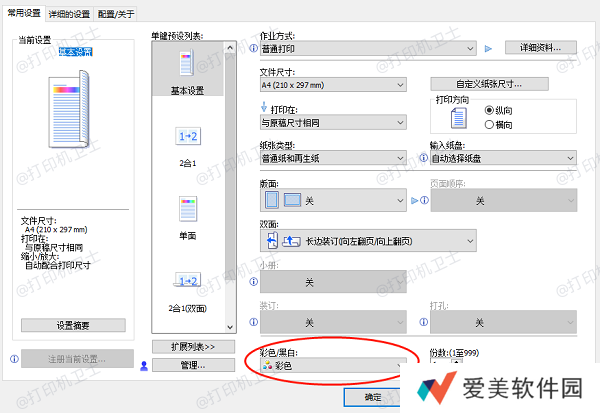The width and height of the screenshot is (600, 413).
Task: Click landscape page icon in 版面 dropdown
Action: 292,200
